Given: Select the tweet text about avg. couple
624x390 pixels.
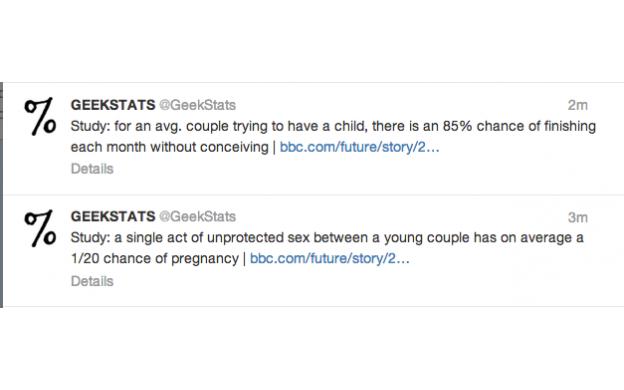Looking at the screenshot, I should pos(333,136).
